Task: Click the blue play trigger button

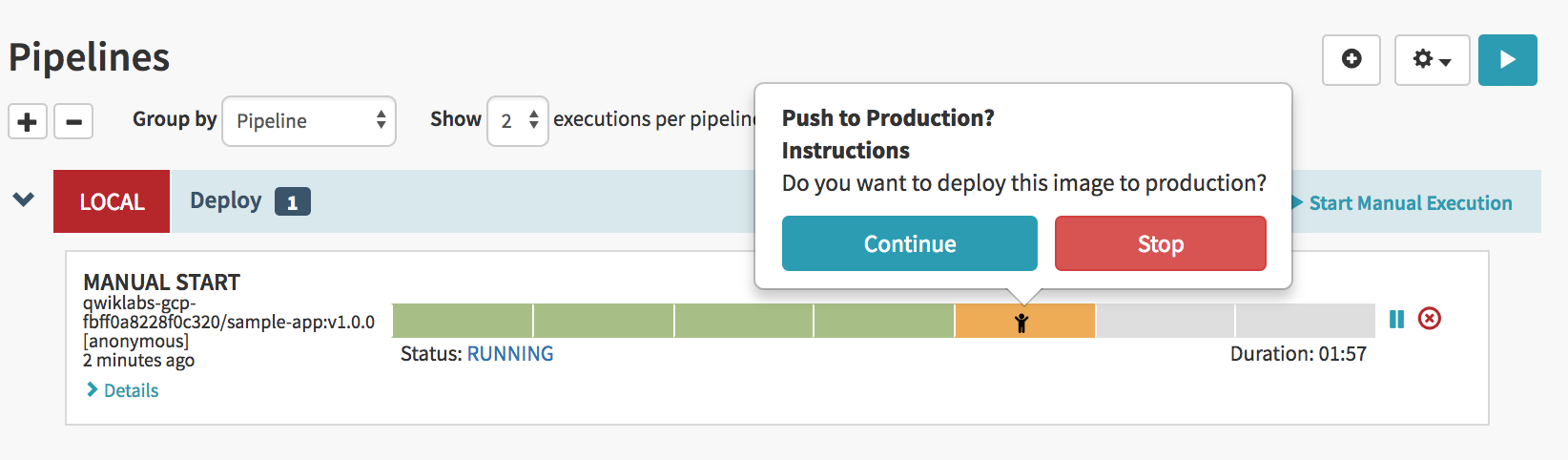Action: [1507, 59]
